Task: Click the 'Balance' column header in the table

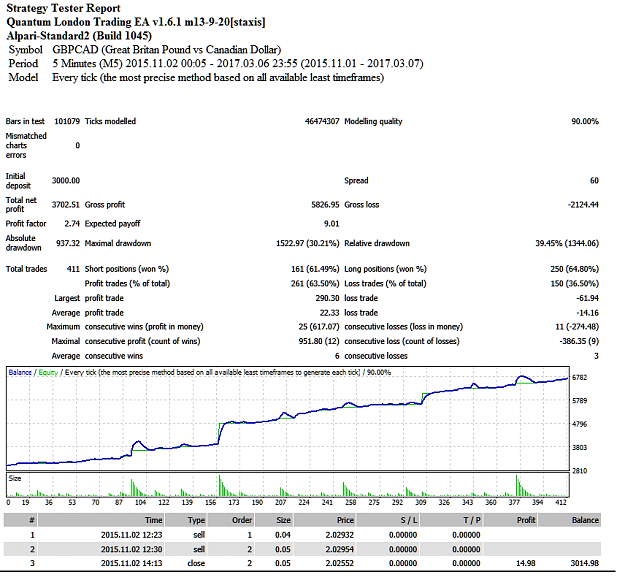Action: (569, 520)
